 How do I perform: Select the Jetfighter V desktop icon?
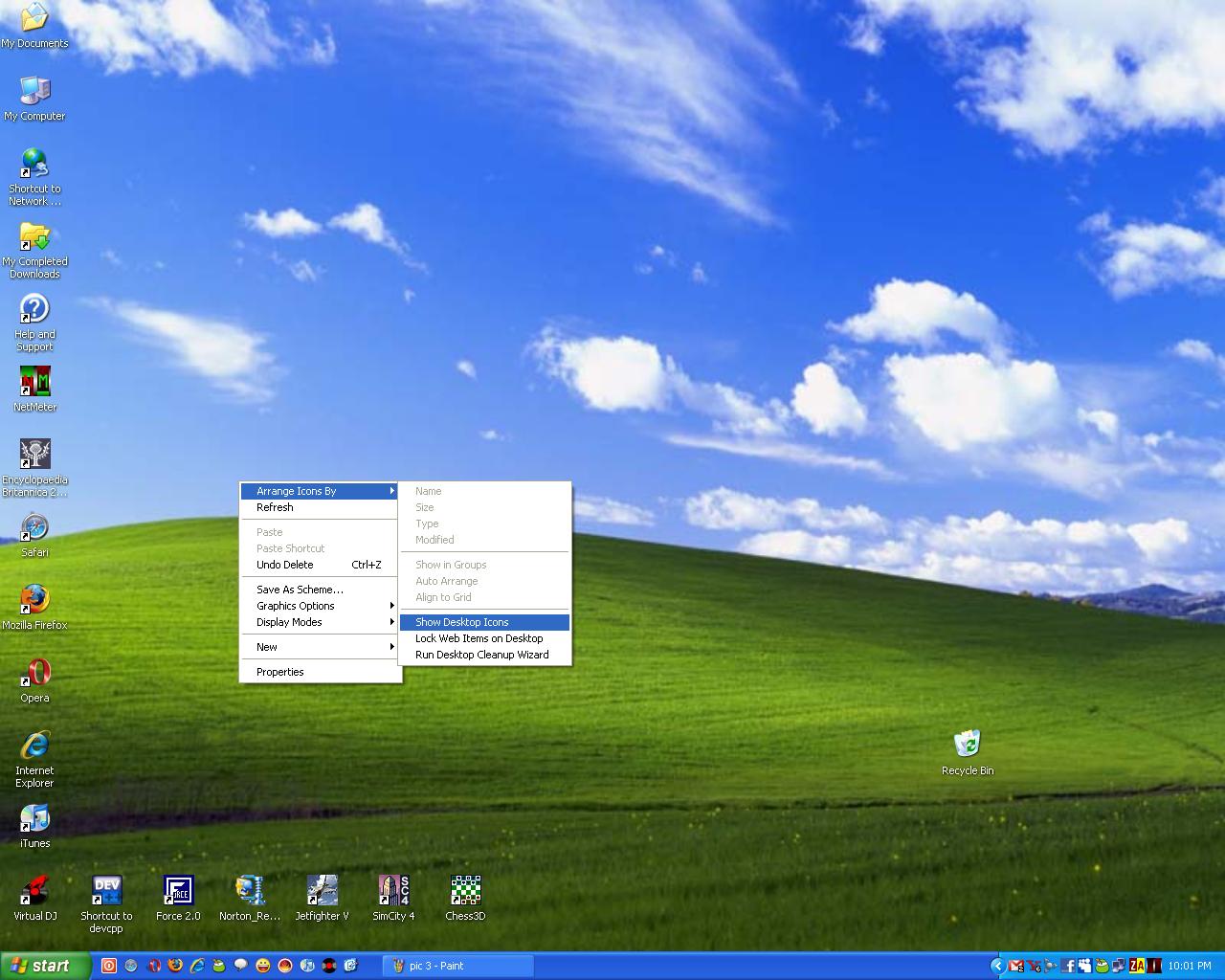click(x=322, y=899)
